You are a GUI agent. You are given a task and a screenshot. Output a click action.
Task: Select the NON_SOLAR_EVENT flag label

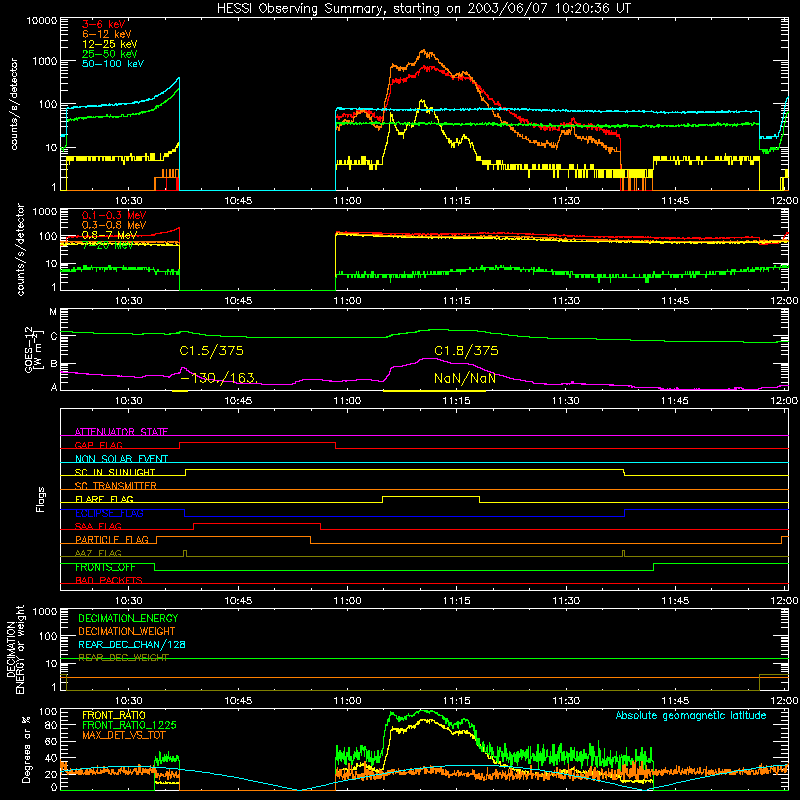(121, 459)
